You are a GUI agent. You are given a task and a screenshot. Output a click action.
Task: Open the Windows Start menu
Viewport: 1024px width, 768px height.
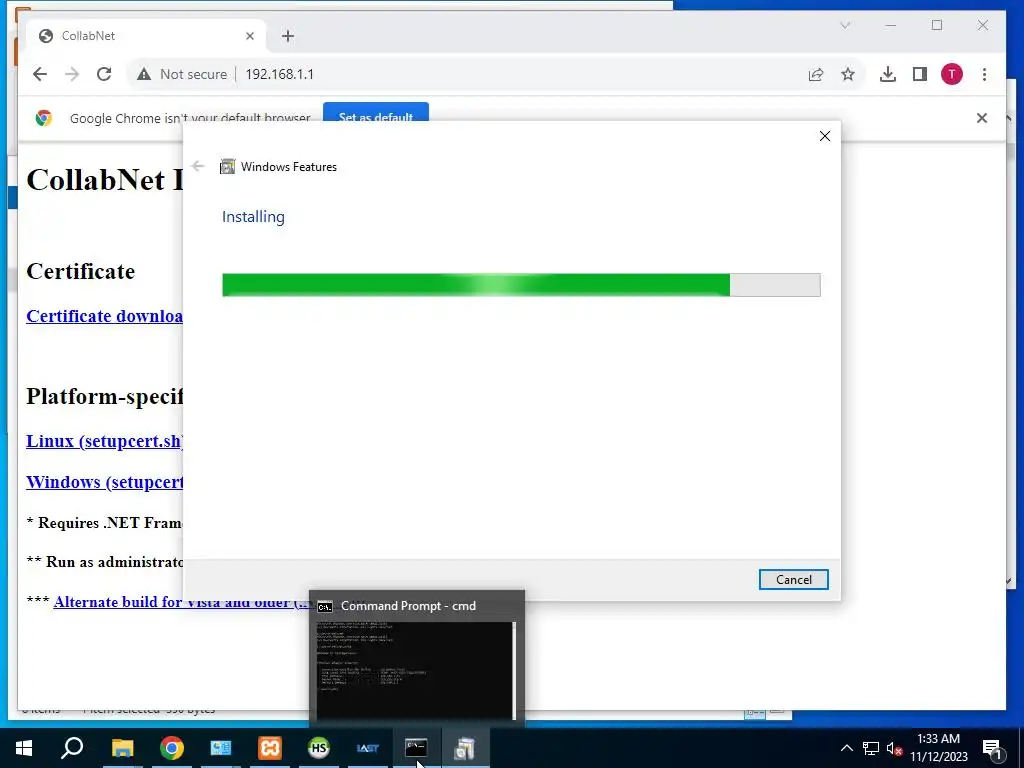(24, 748)
